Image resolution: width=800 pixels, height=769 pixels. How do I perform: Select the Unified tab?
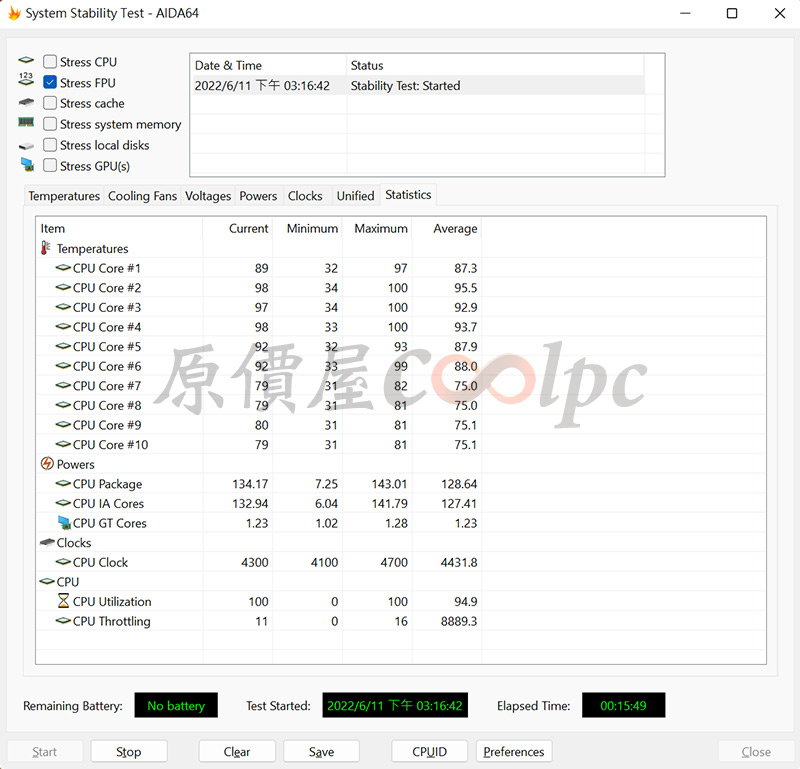pos(355,196)
